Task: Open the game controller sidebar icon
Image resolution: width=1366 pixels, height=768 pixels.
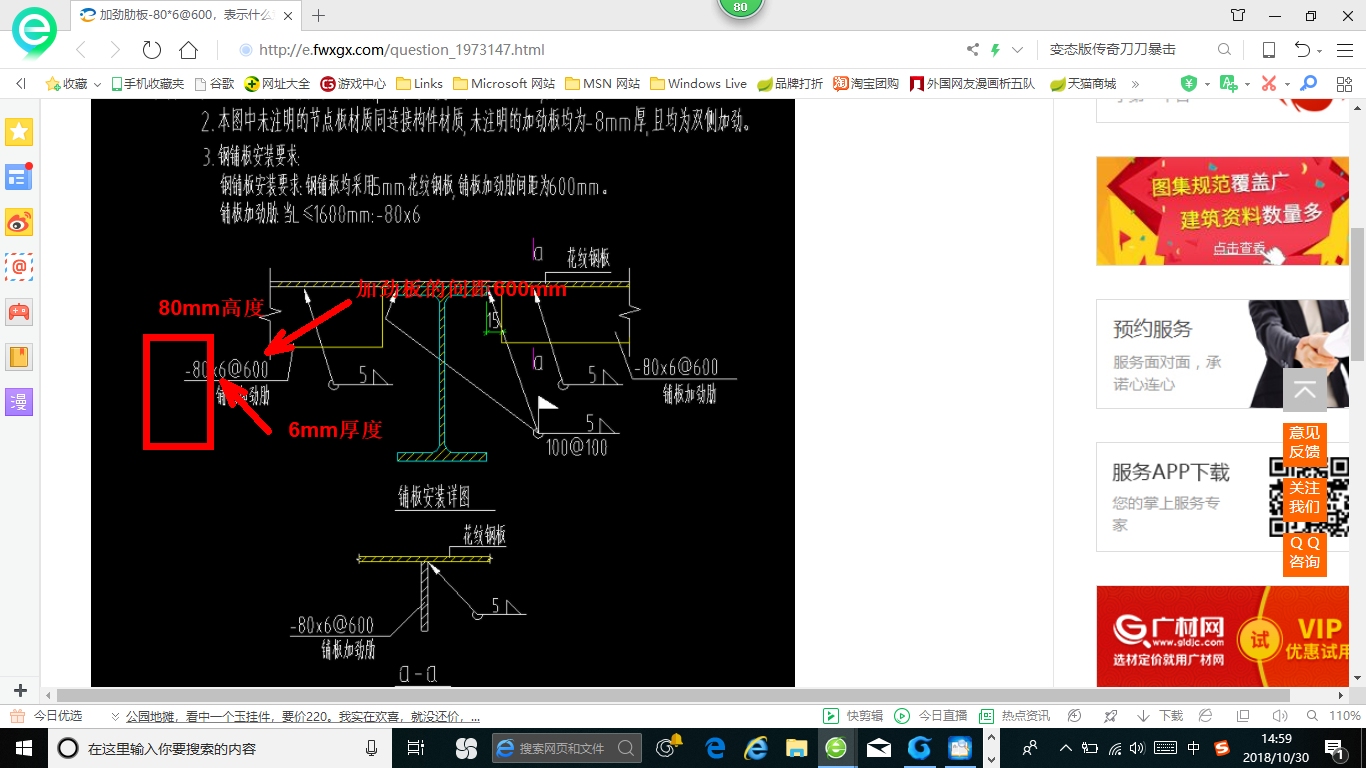Action: [19, 312]
